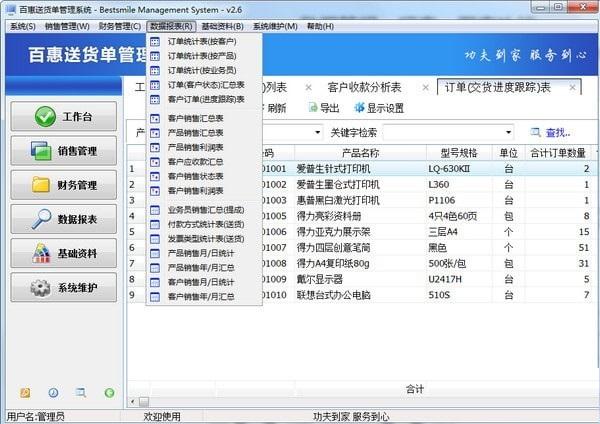Open 客户销售汇总表 report
600x424 pixels.
tap(195, 118)
